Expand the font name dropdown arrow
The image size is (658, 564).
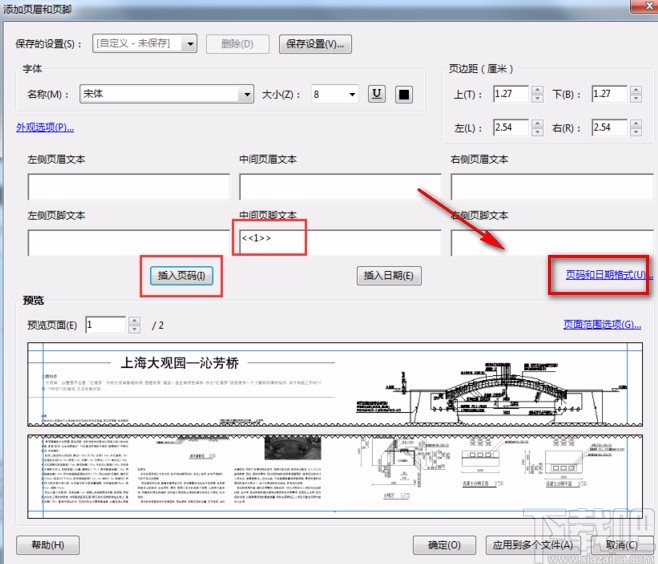(247, 94)
